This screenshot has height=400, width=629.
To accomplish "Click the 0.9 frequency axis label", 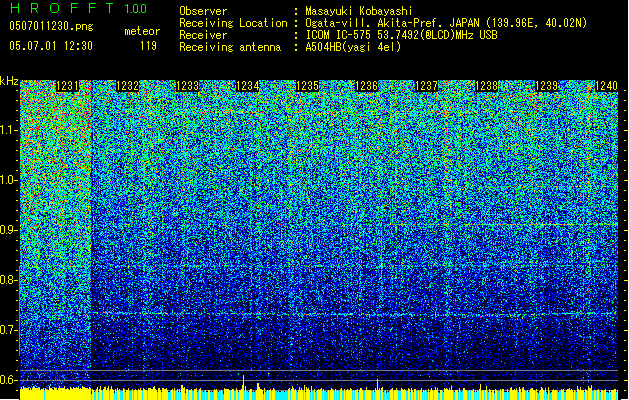I will [8, 230].
